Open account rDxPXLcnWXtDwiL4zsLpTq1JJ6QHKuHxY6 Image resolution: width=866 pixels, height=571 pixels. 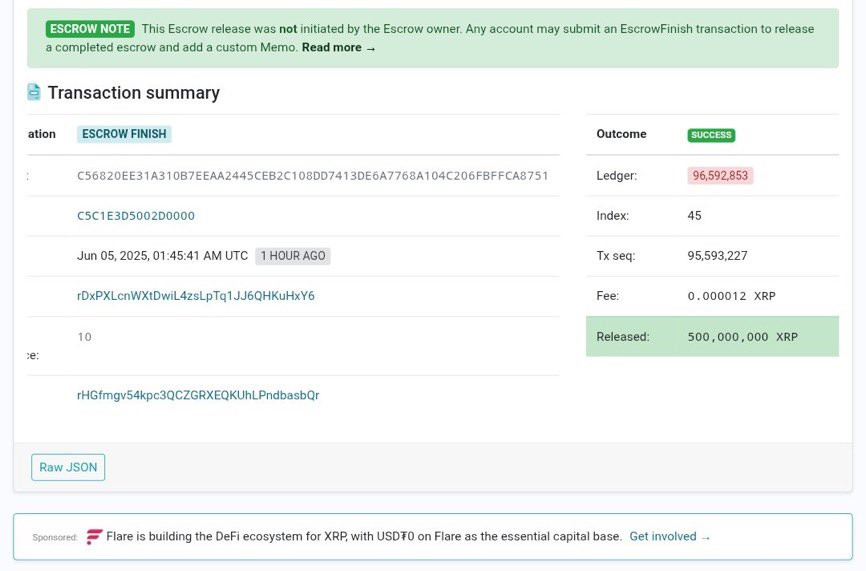coord(196,295)
